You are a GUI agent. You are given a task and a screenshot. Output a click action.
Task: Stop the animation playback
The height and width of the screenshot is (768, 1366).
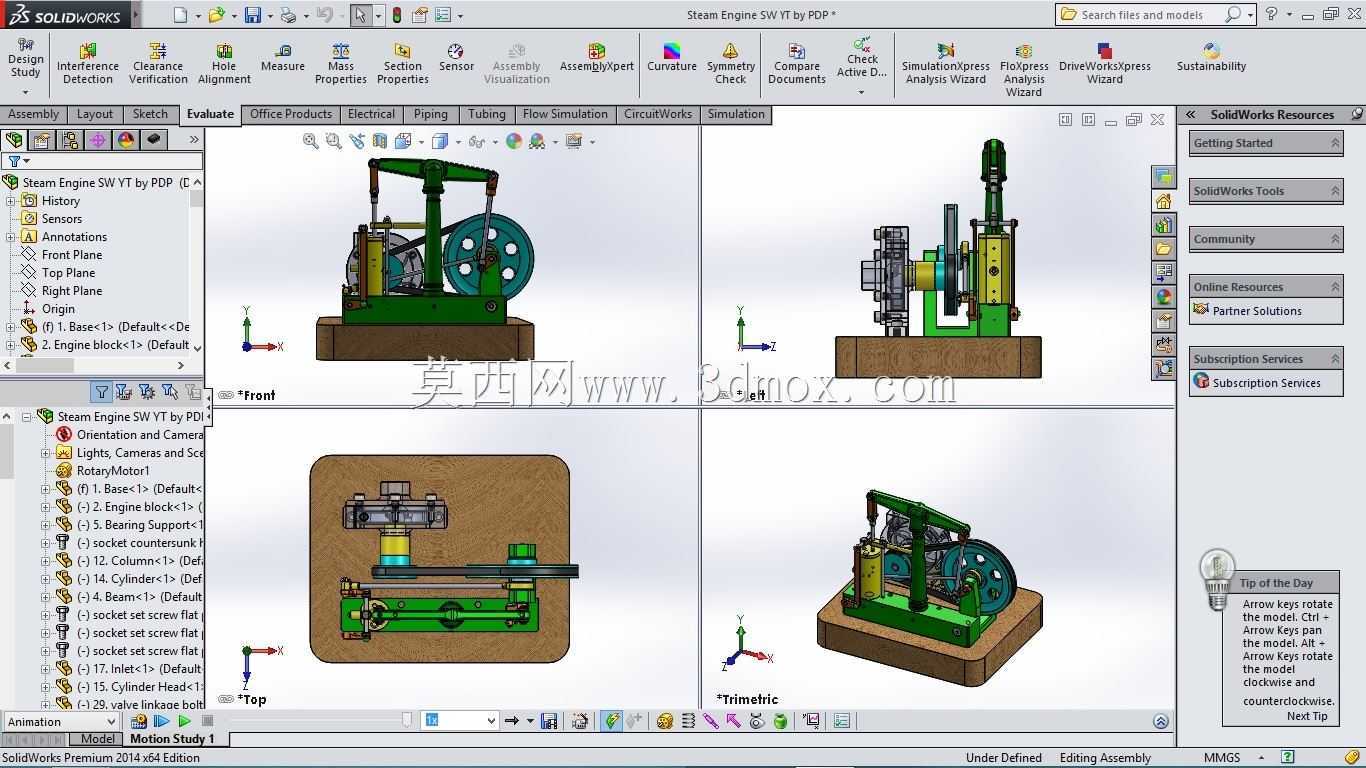(207, 721)
